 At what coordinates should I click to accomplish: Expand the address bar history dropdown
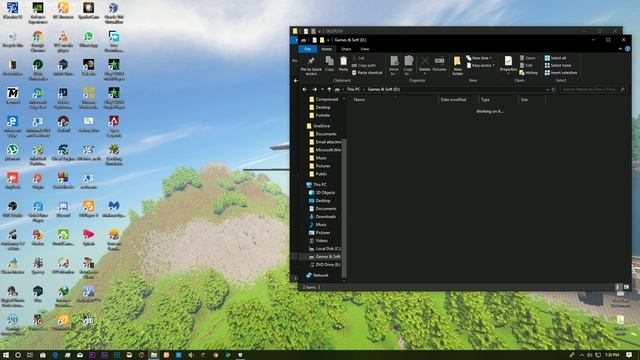tap(547, 89)
